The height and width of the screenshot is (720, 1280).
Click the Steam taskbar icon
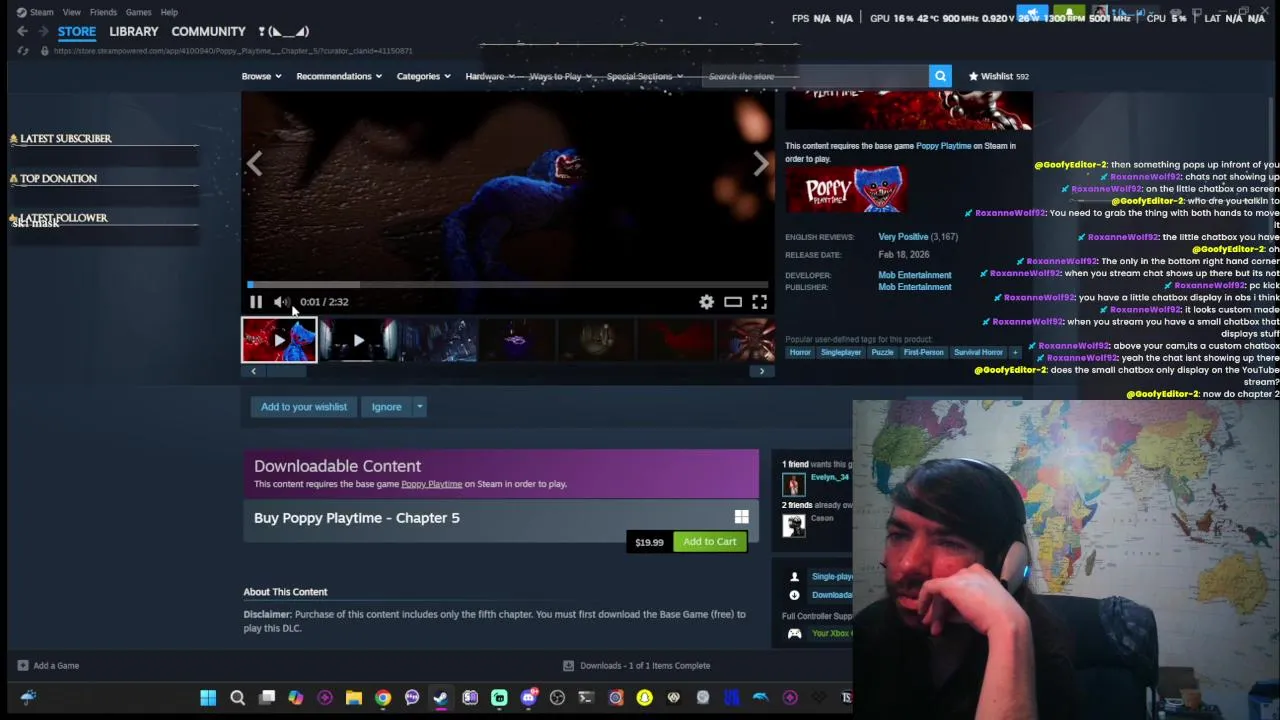[441, 698]
